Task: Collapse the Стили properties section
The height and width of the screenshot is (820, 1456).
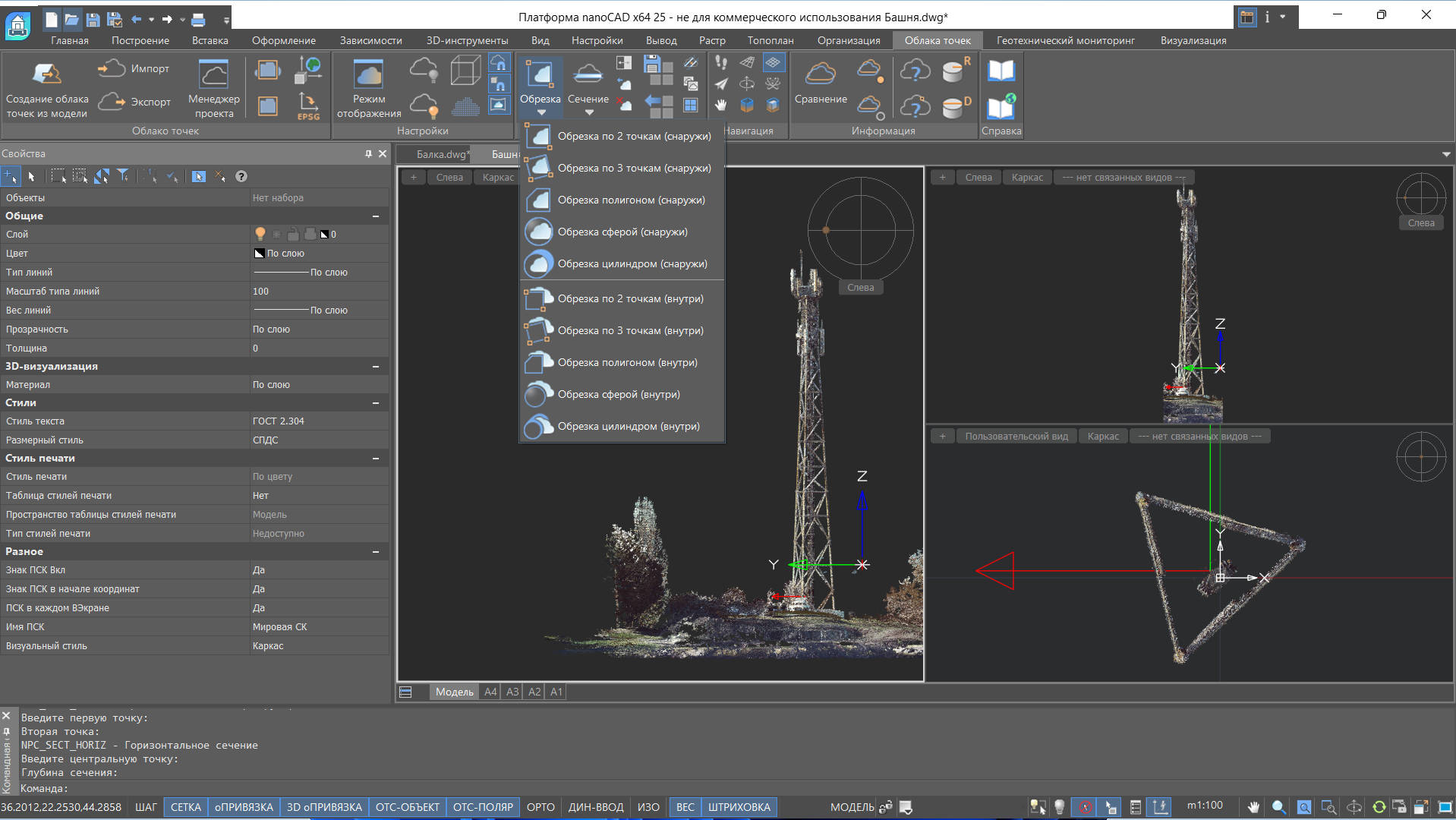Action: coord(376,403)
